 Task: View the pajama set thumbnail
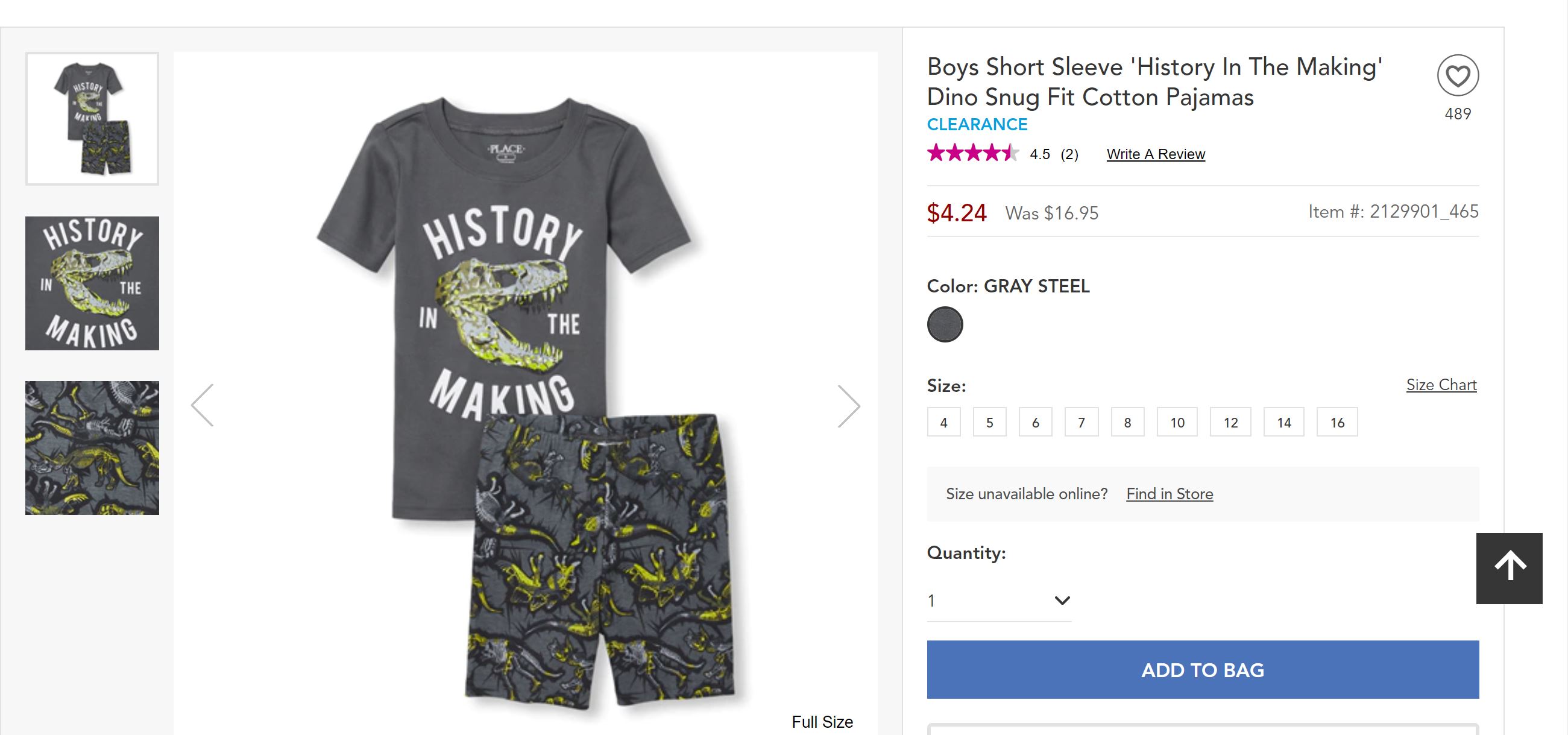point(92,119)
